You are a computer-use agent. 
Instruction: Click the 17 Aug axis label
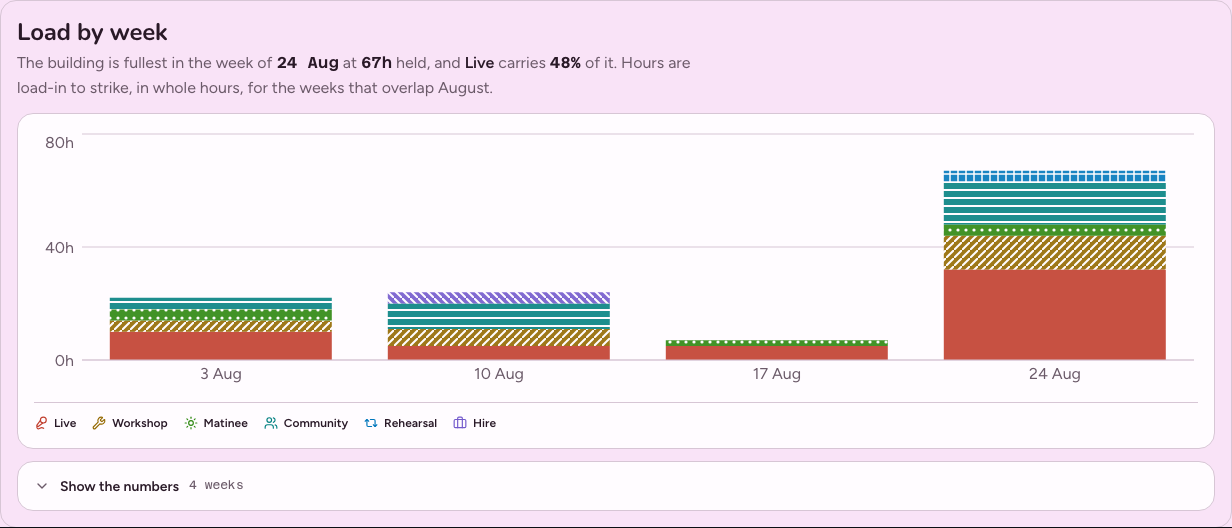[777, 374]
